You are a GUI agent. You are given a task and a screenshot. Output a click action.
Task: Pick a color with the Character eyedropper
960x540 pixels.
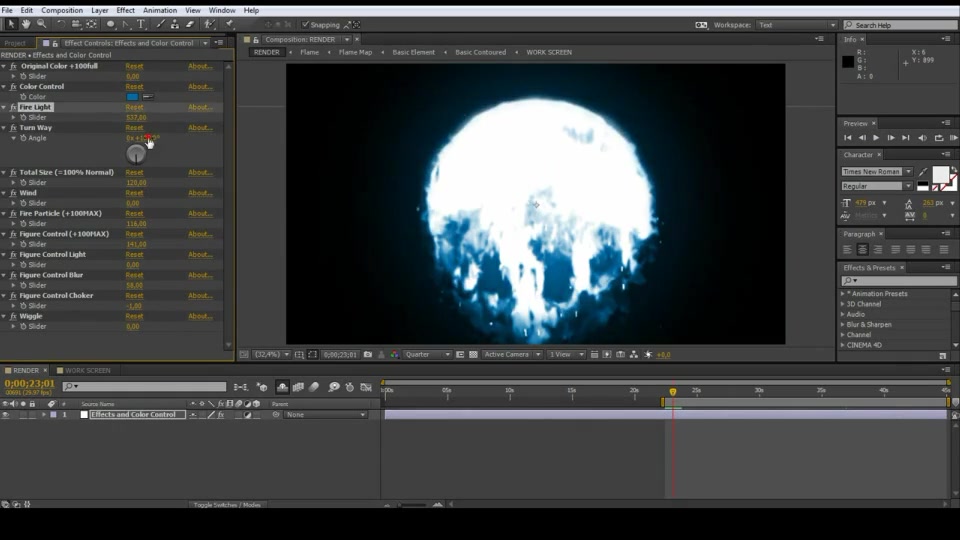pos(923,172)
